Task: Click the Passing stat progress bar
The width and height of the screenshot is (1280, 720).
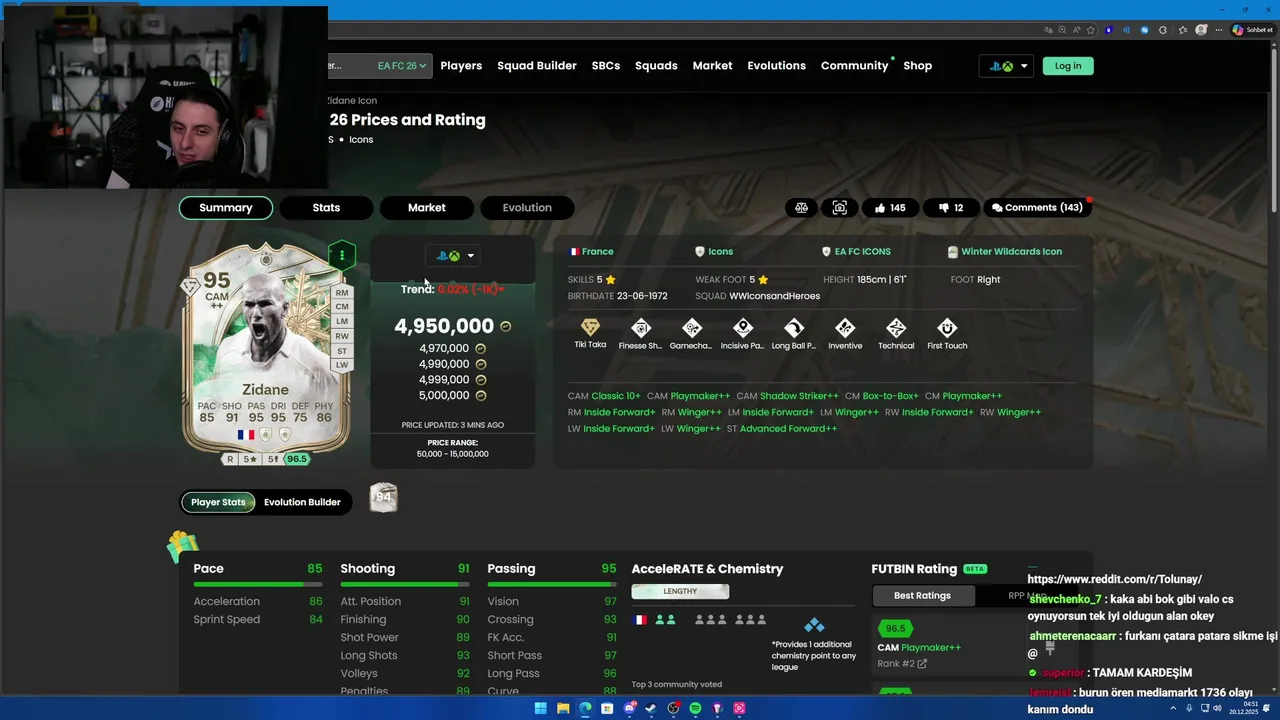Action: click(552, 584)
